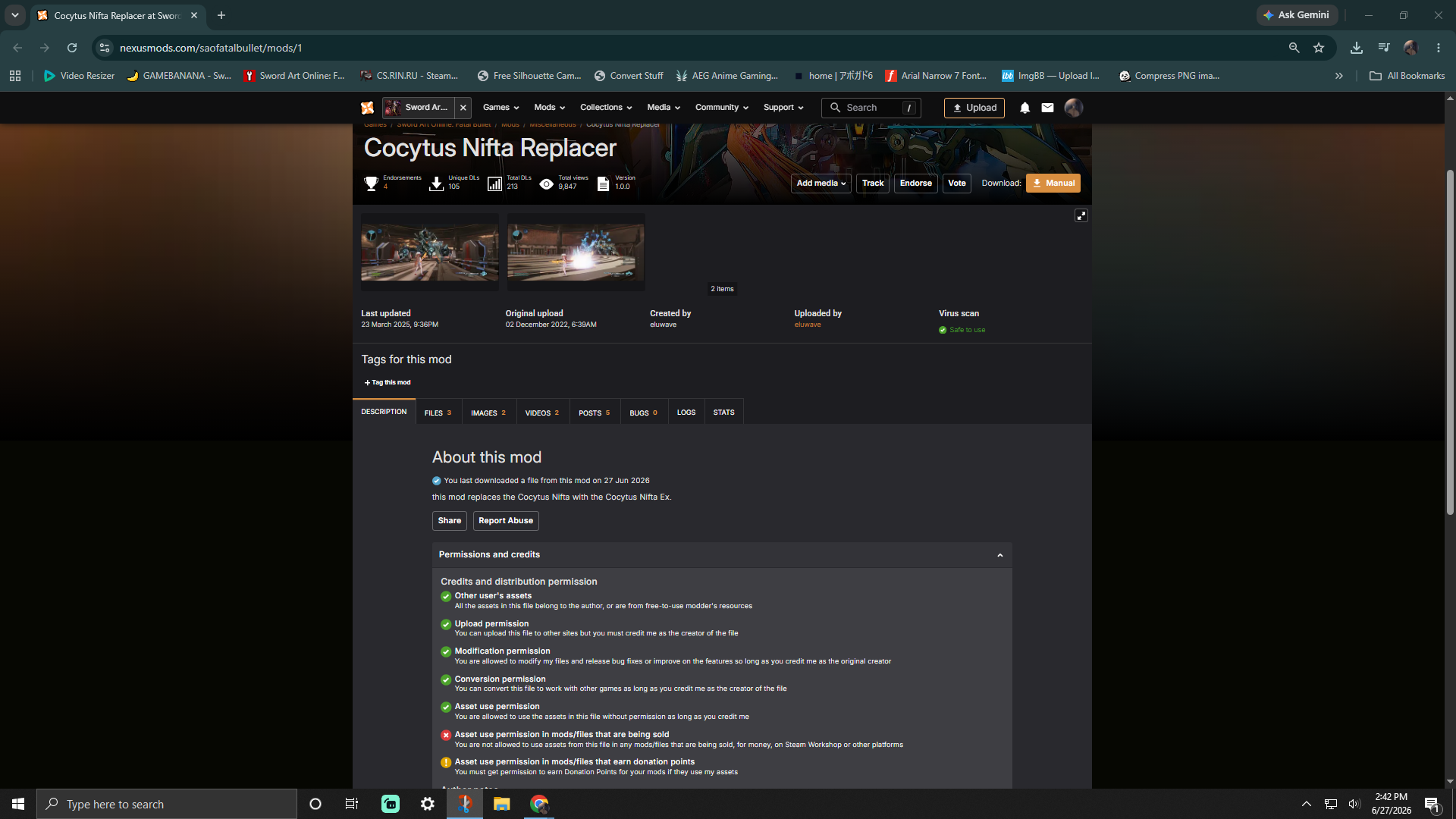Viewport: 1456px width, 819px height.
Task: Open the Nexus profile avatar menu
Action: [x=1073, y=108]
